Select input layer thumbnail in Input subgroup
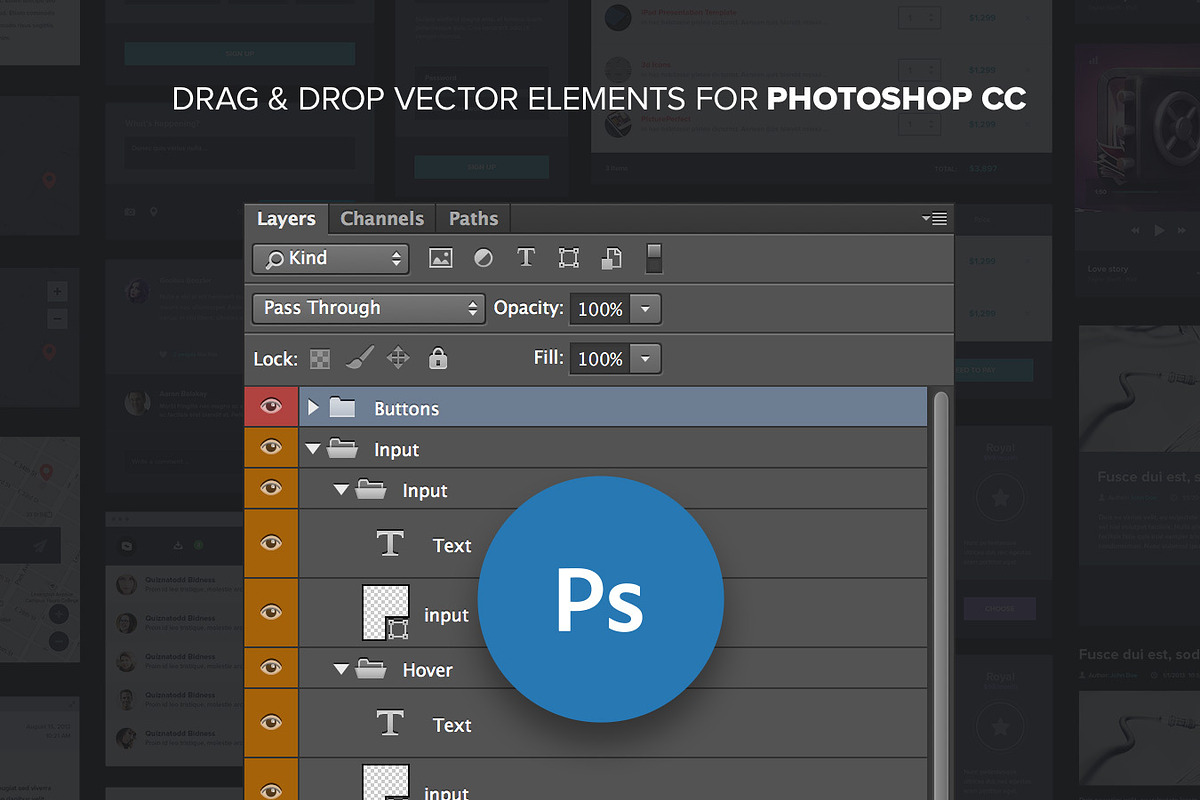Screen dimensions: 1200x800 [385, 612]
